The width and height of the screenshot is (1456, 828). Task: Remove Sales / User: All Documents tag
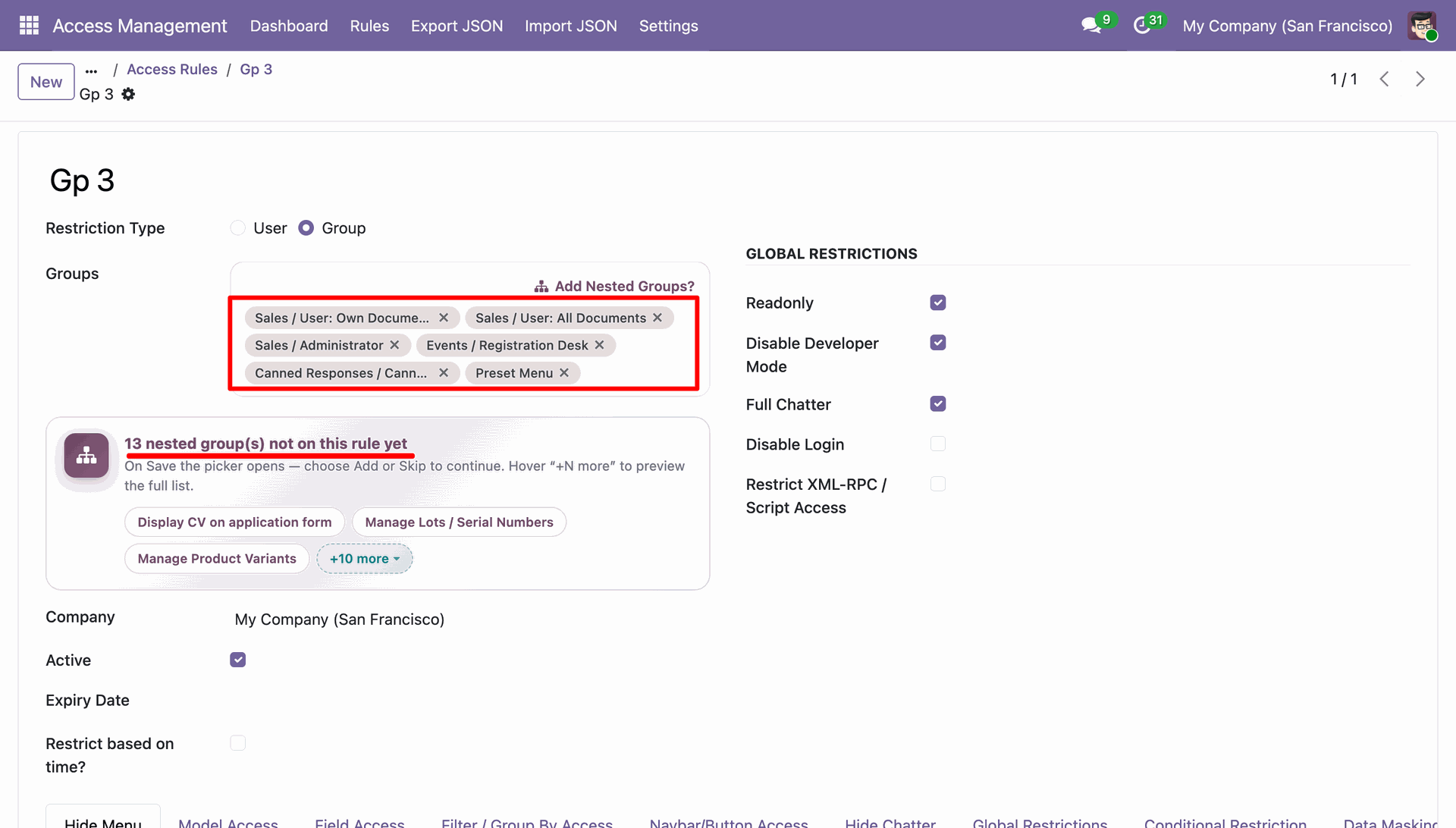pos(657,318)
